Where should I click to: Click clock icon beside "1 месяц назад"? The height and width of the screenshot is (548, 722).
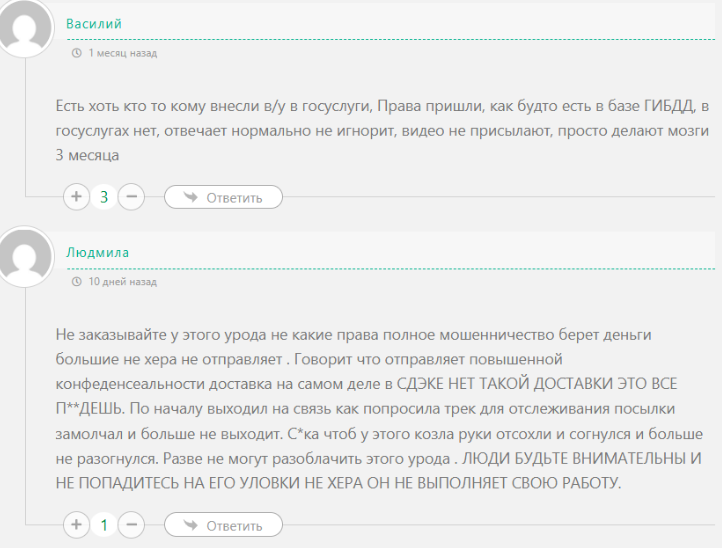[77, 53]
